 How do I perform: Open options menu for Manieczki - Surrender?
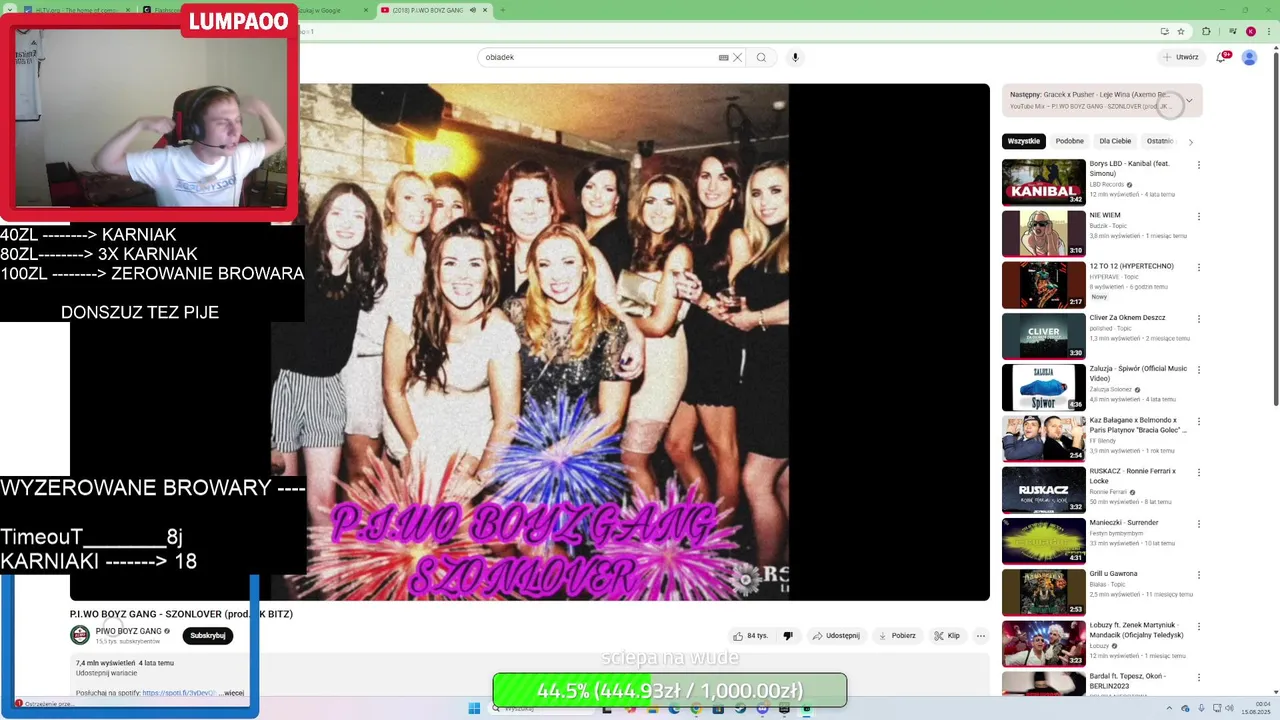(x=1199, y=524)
